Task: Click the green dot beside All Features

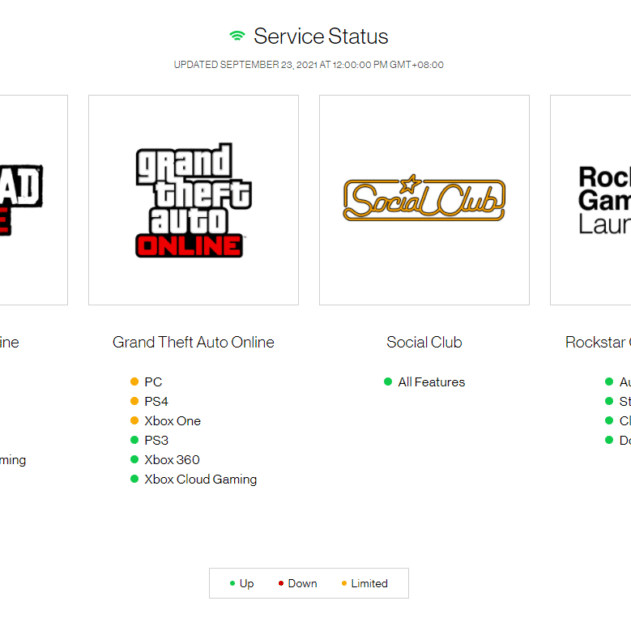Action: pyautogui.click(x=388, y=381)
